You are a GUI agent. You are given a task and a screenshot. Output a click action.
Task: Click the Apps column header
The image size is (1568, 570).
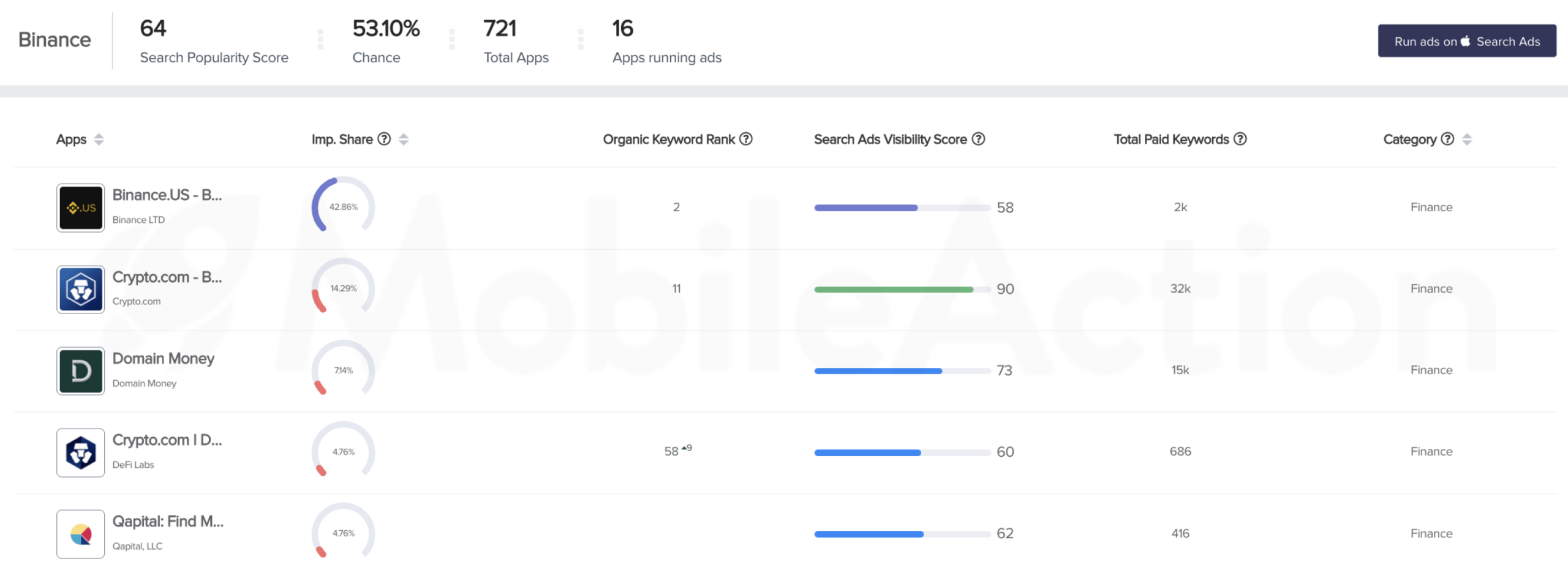(71, 140)
